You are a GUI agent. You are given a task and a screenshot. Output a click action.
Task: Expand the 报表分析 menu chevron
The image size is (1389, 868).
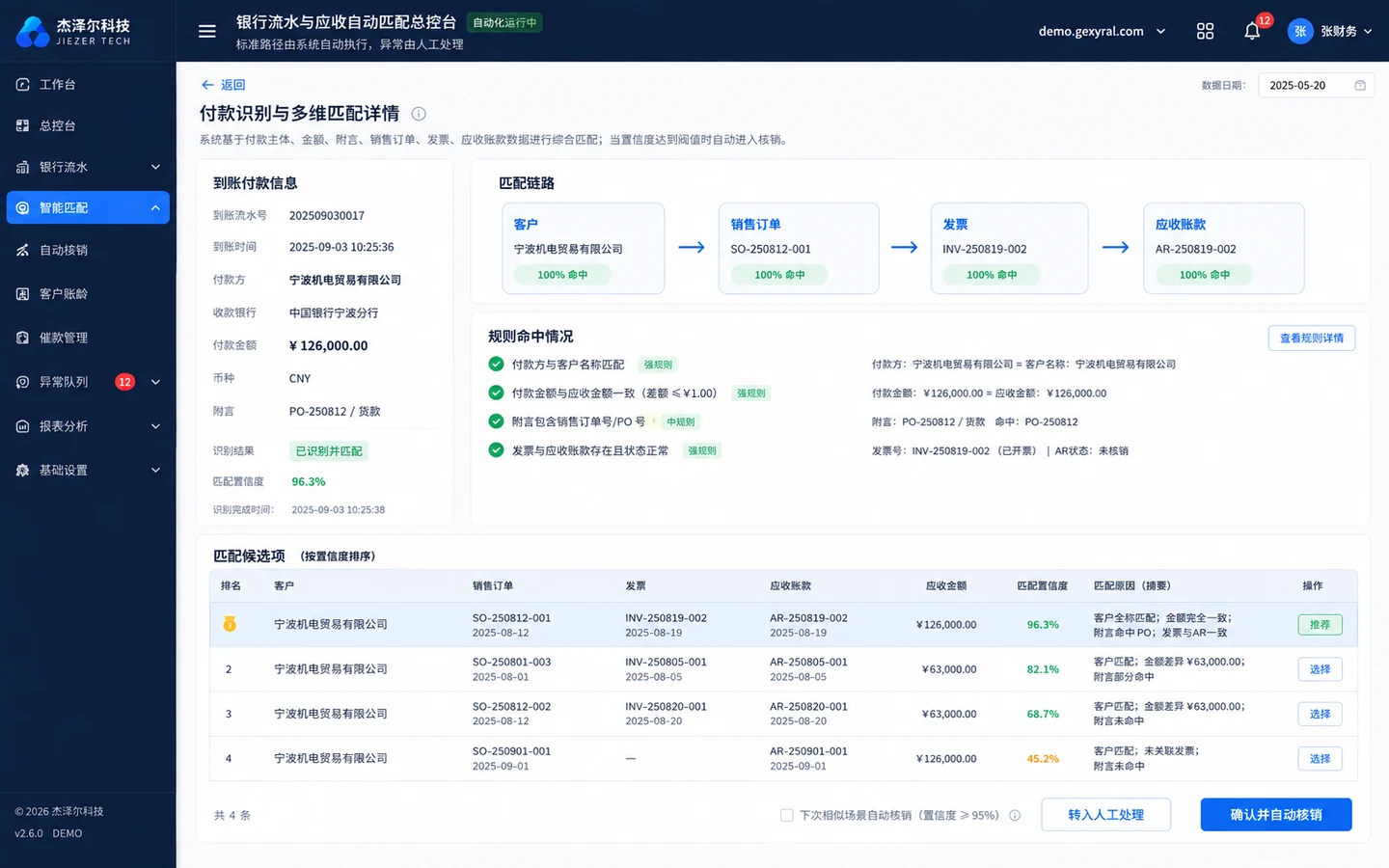coord(155,425)
